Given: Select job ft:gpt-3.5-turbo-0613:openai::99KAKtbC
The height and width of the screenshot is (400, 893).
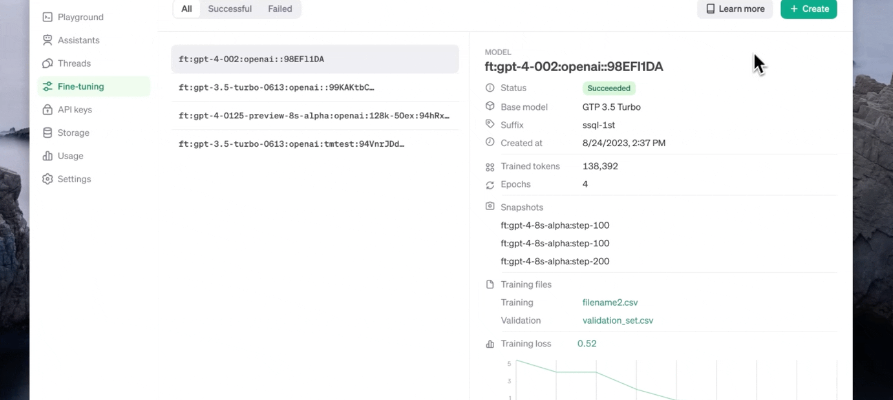Looking at the screenshot, I should 315,87.
